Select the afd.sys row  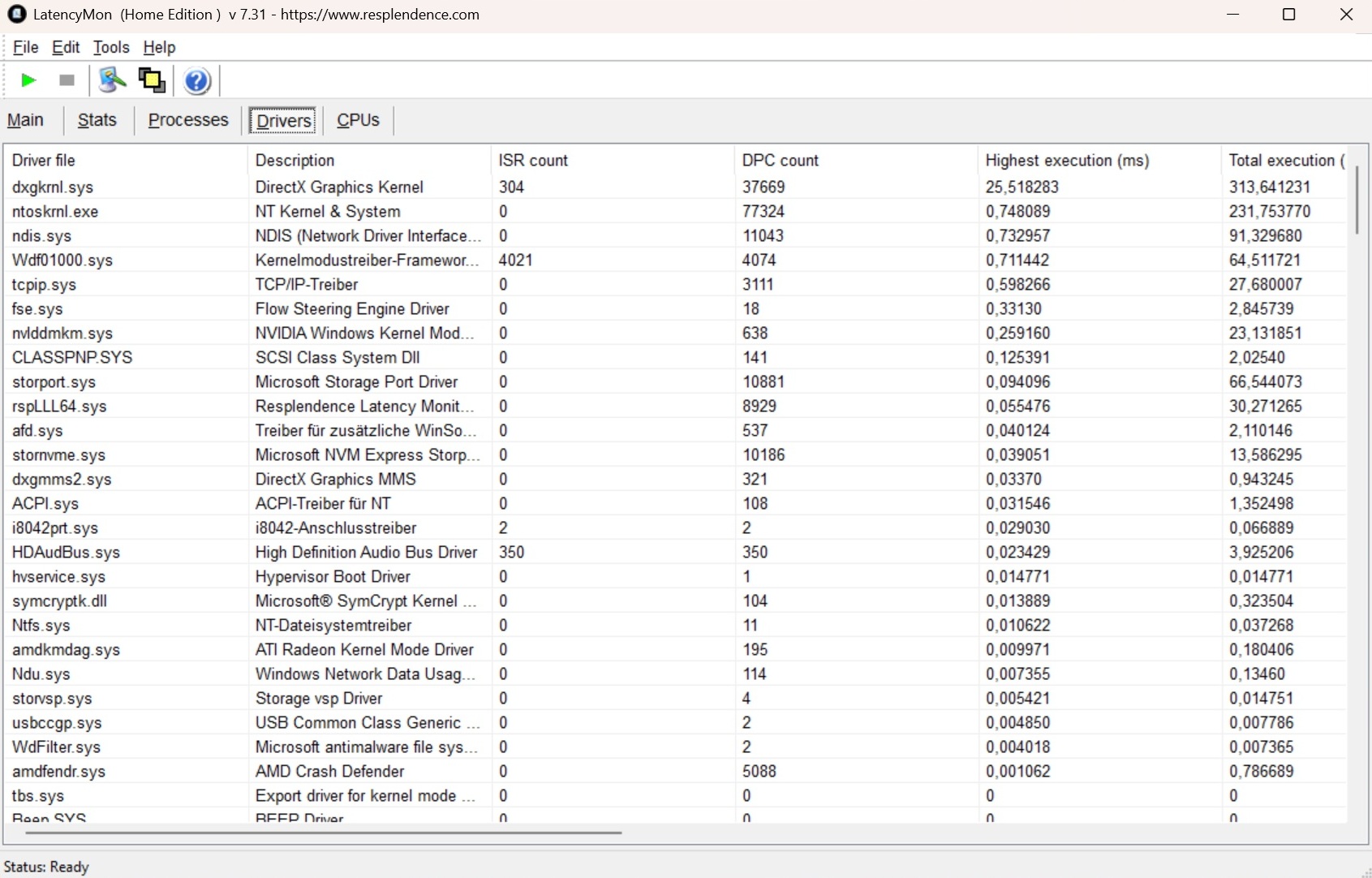click(x=675, y=430)
